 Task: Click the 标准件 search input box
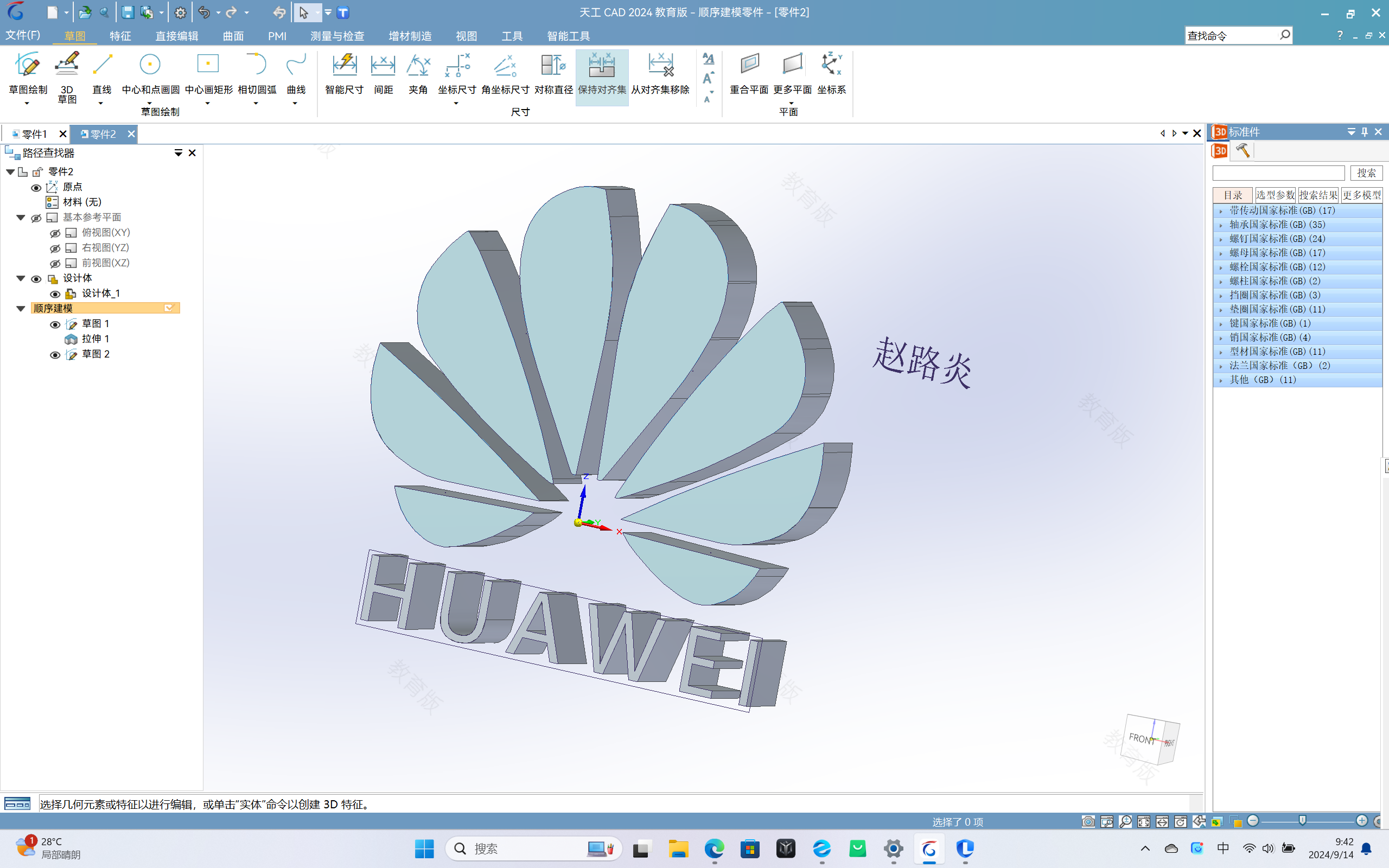pyautogui.click(x=1278, y=173)
